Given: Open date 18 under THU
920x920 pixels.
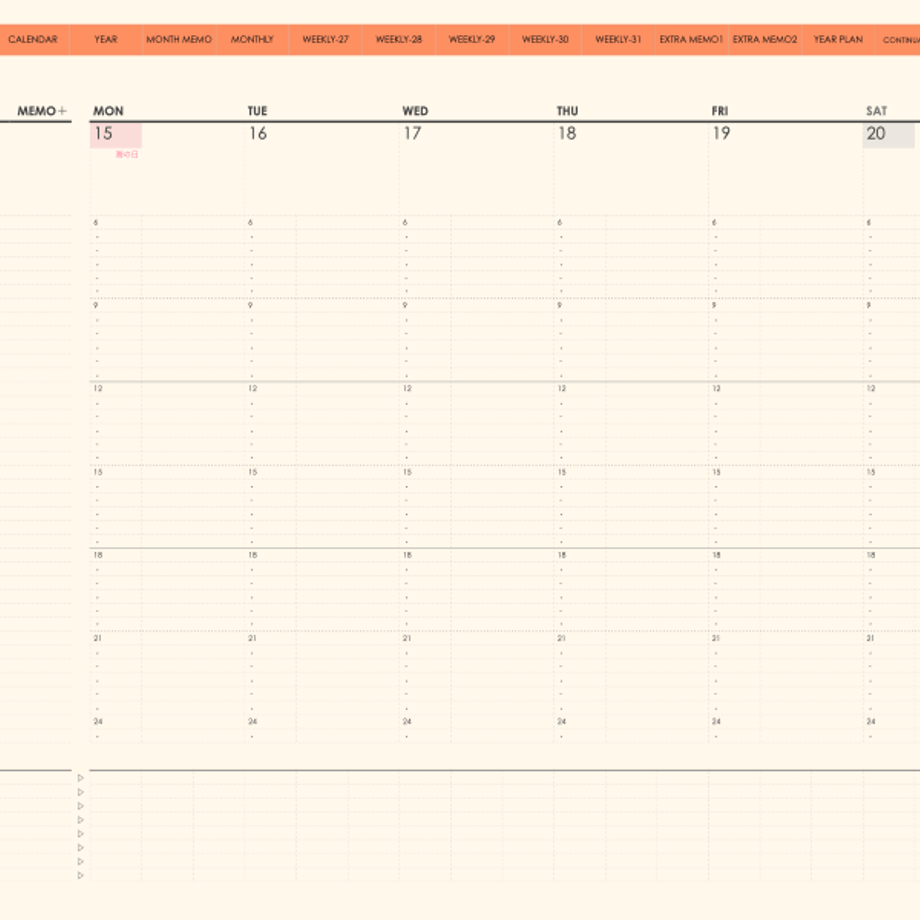Looking at the screenshot, I should click(567, 134).
